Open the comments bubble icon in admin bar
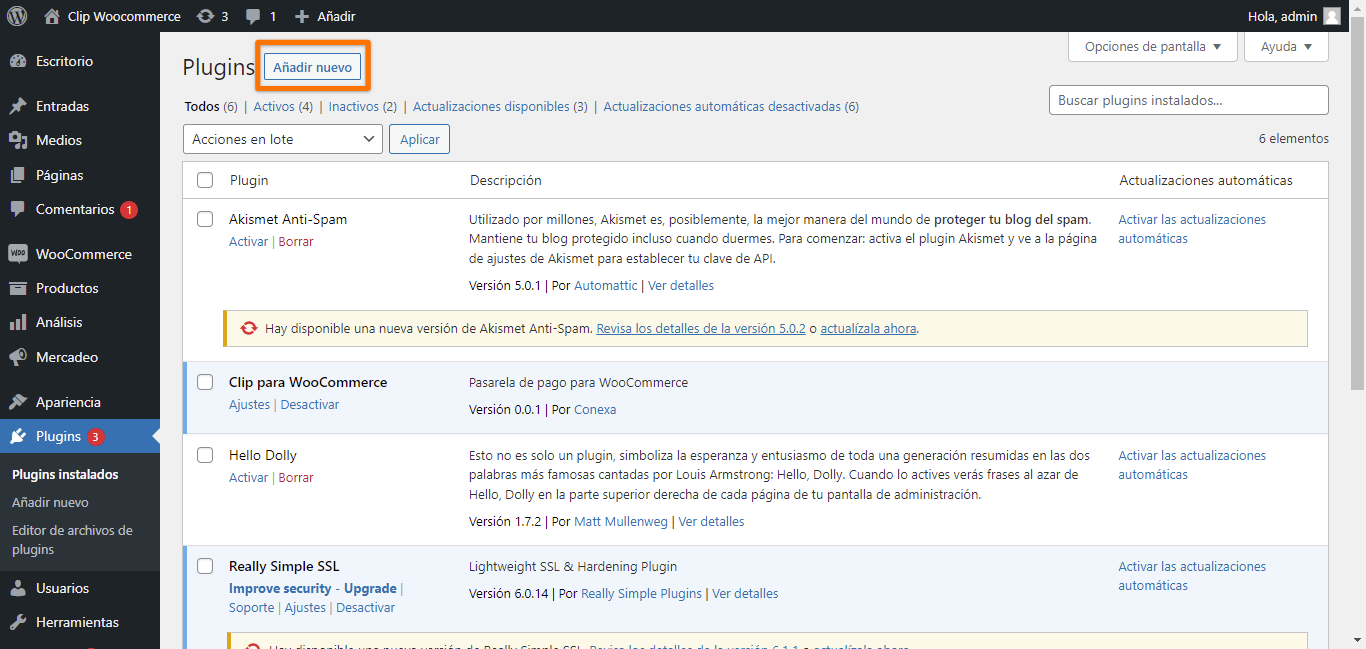Screen dimensions: 1366x649 pos(254,17)
